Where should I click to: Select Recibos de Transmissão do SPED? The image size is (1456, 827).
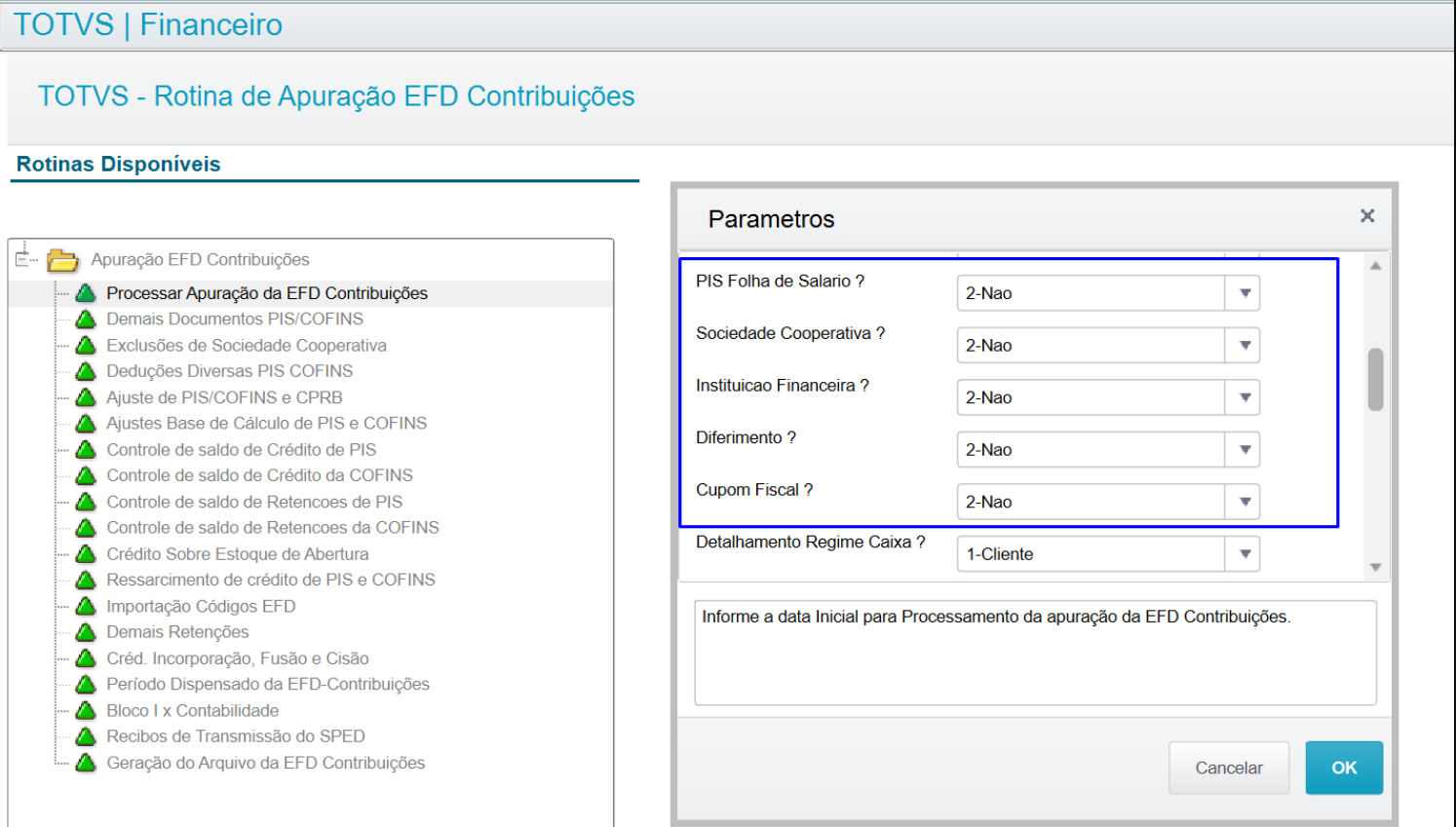click(x=236, y=736)
